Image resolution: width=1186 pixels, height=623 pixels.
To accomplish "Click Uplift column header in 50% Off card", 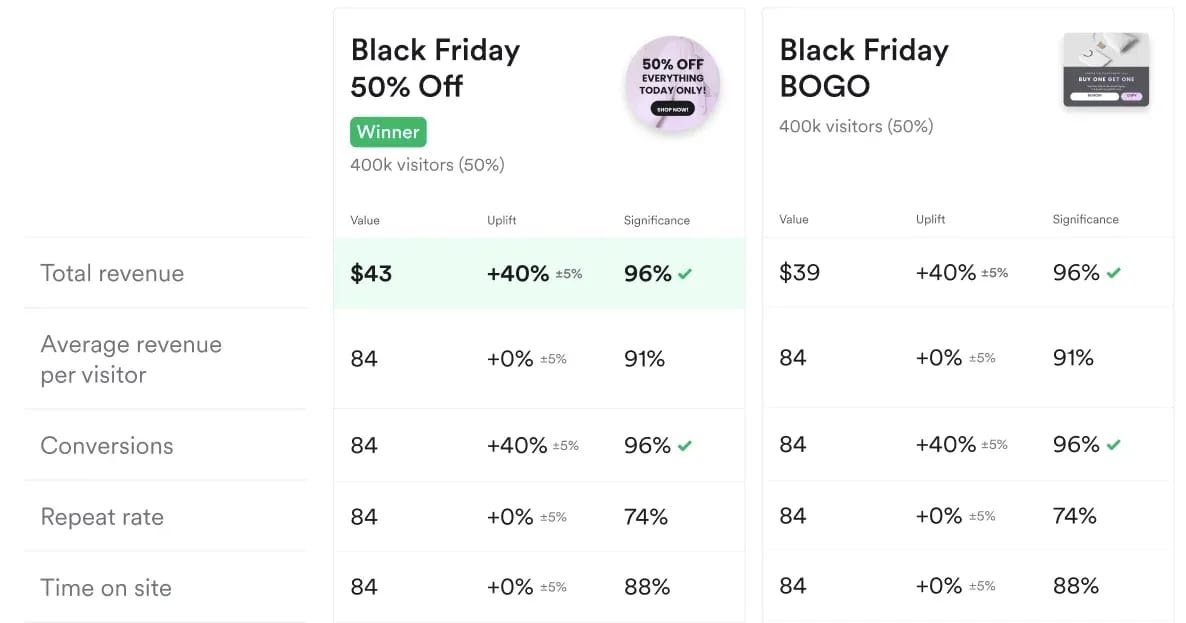I will coord(501,220).
